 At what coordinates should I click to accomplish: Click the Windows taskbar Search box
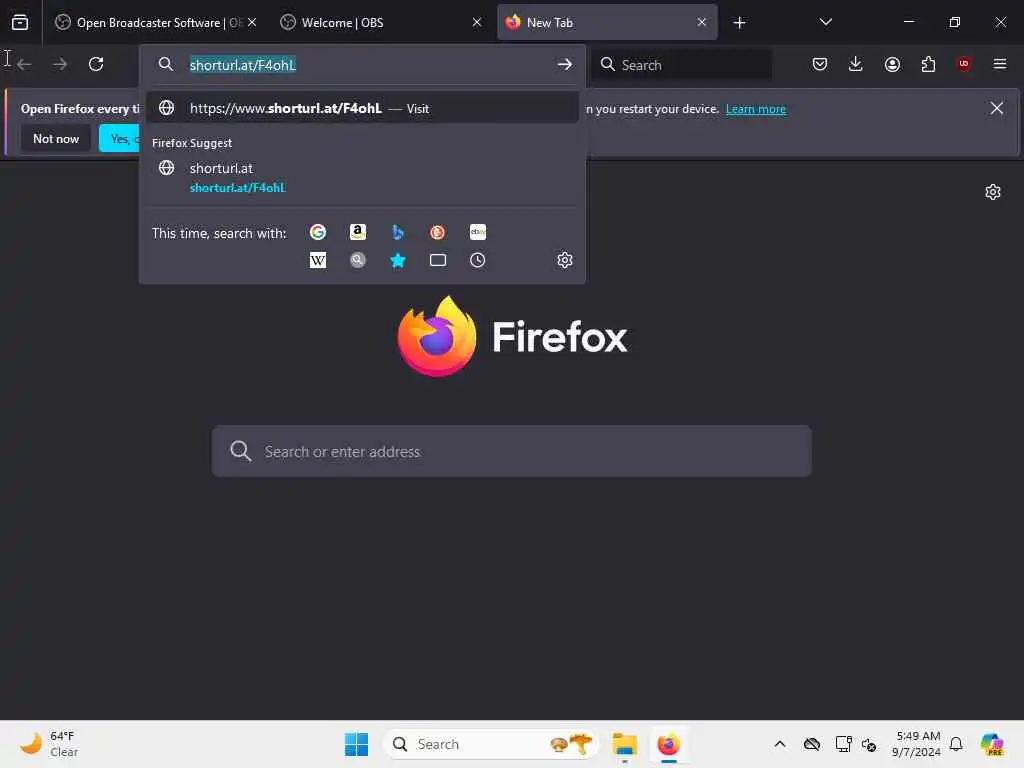click(x=491, y=744)
